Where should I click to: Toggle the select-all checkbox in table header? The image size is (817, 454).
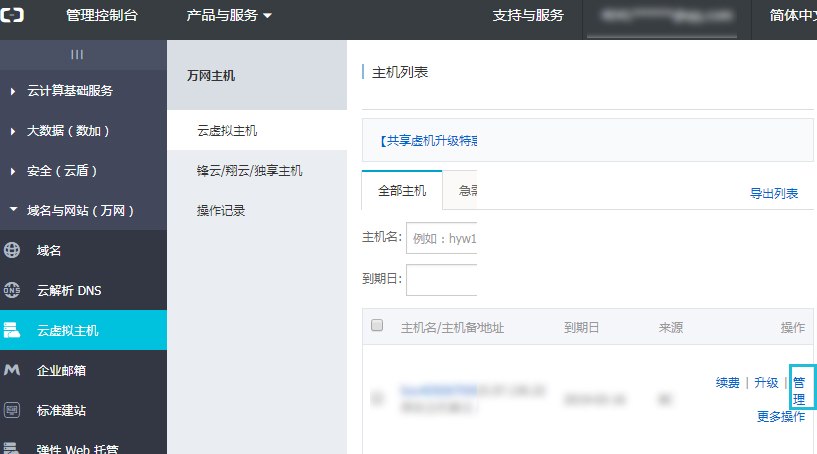(377, 326)
